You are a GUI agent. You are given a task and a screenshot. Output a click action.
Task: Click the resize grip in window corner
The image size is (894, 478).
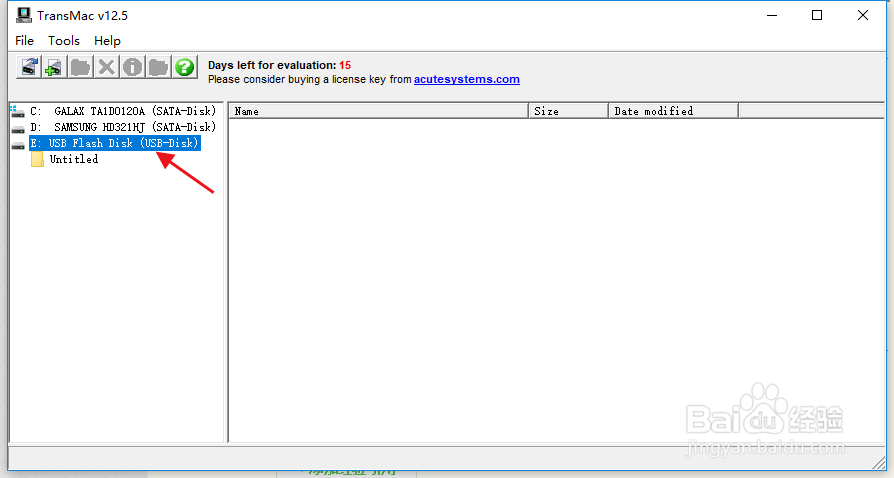pyautogui.click(x=879, y=462)
